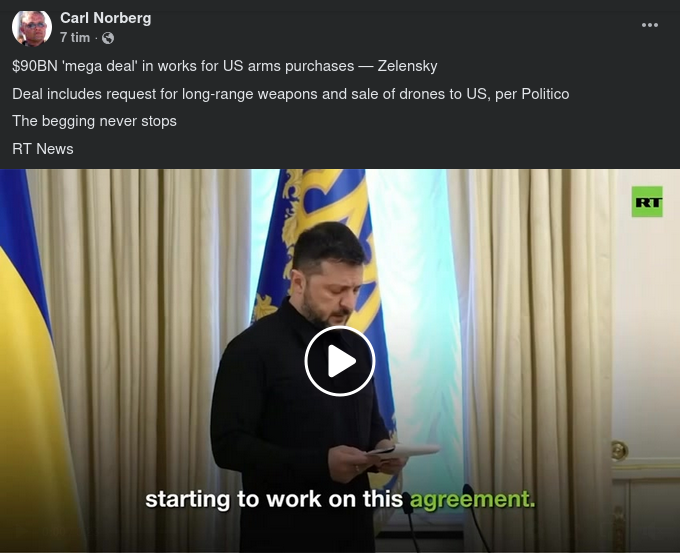The image size is (680, 553).
Task: Click the microphone at video bottom
Action: (473, 512)
